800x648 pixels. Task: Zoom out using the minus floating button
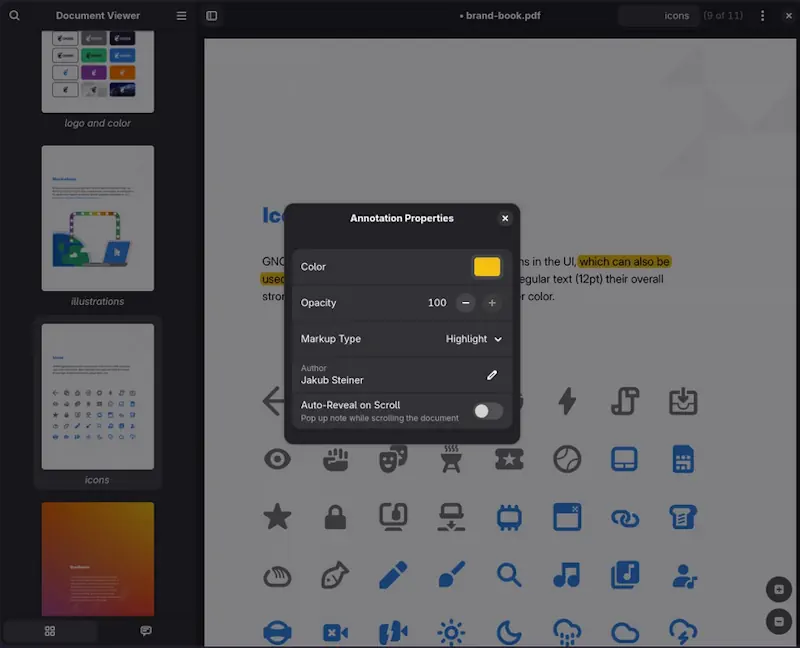(778, 621)
